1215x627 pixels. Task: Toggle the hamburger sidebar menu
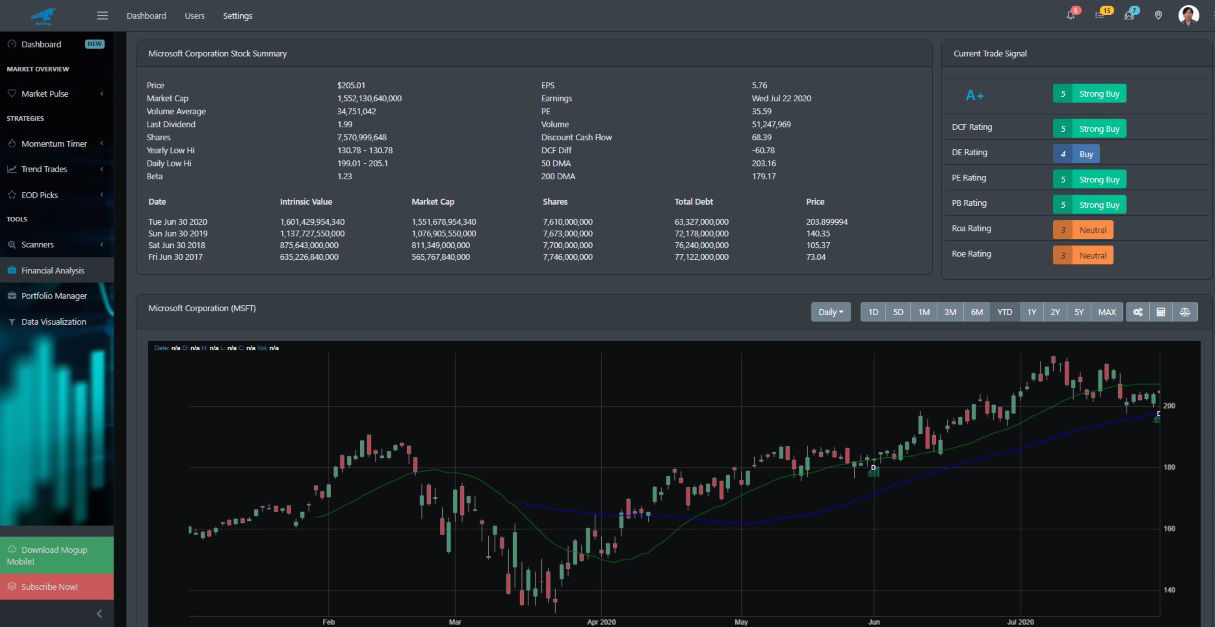tap(102, 15)
